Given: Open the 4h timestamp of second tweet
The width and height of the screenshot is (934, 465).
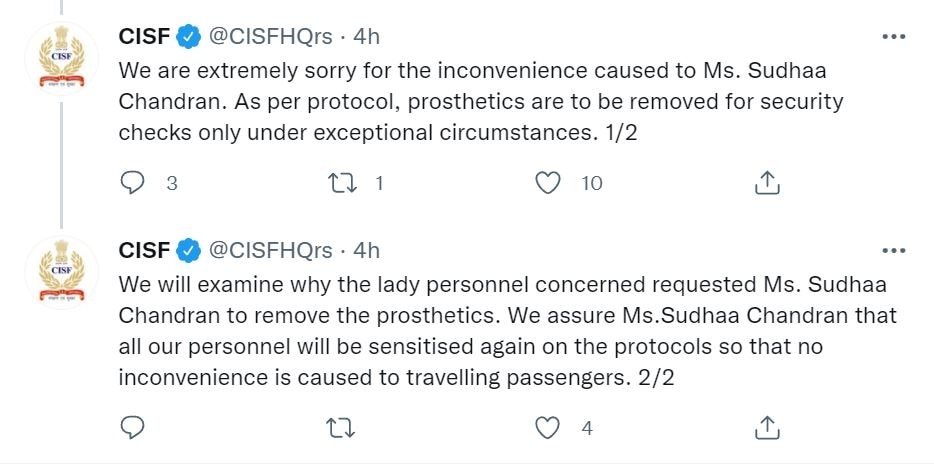Looking at the screenshot, I should [367, 249].
